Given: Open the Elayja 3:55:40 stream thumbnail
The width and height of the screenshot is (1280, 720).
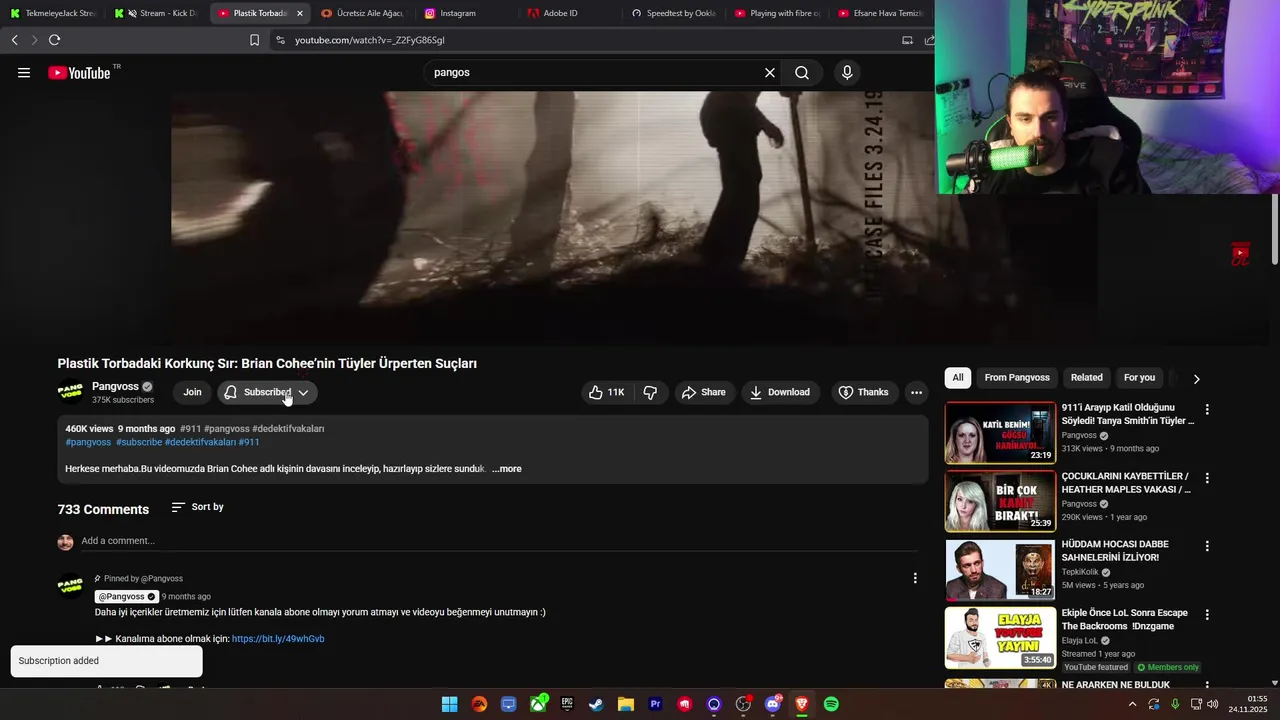Looking at the screenshot, I should pos(1000,637).
